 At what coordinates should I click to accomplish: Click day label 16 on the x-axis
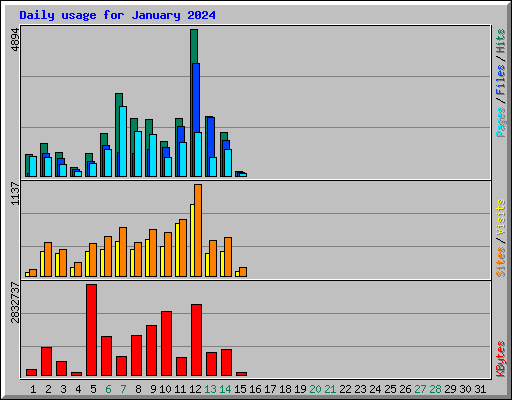[255, 389]
